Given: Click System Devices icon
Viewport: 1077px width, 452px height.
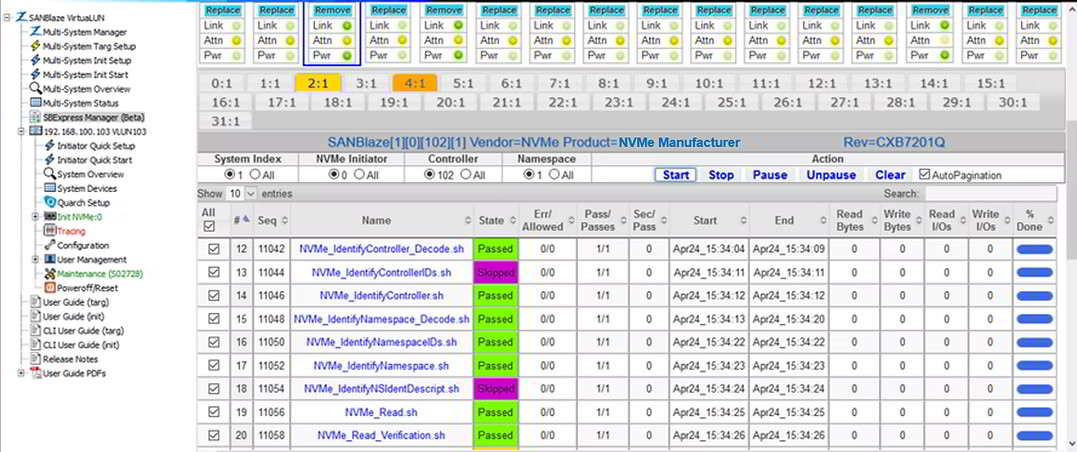Looking at the screenshot, I should [50, 188].
